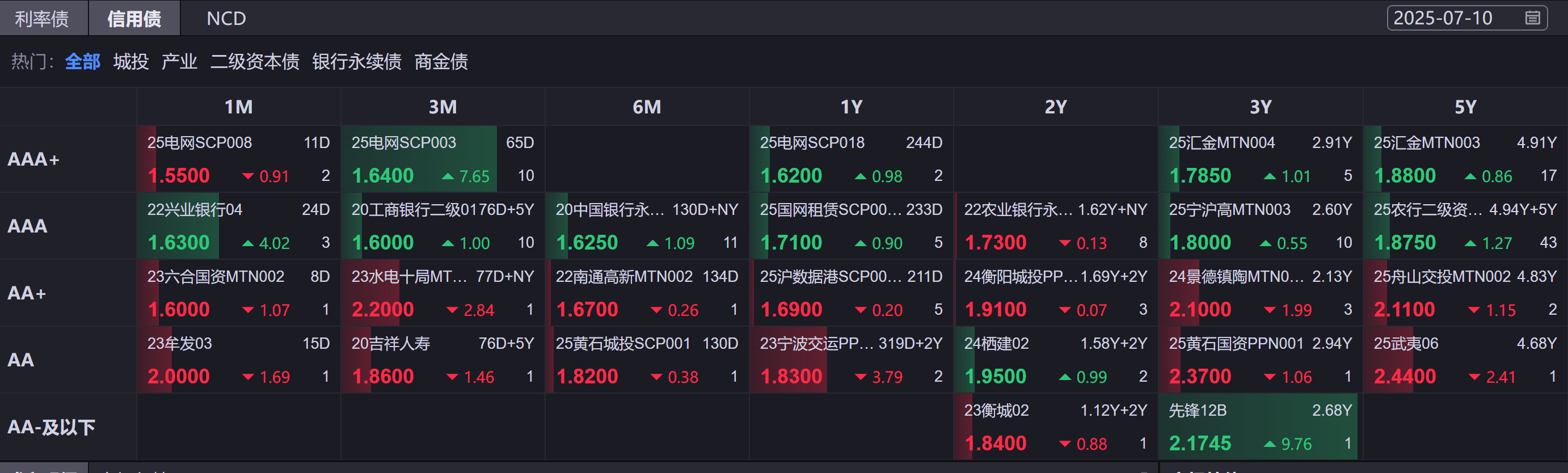Select the 25汇金MTN003 bond cell
The height and width of the screenshot is (473, 1568).
pos(1465,159)
